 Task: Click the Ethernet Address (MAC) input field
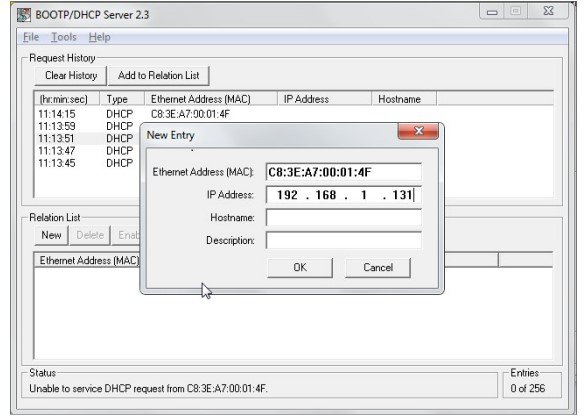tap(343, 172)
